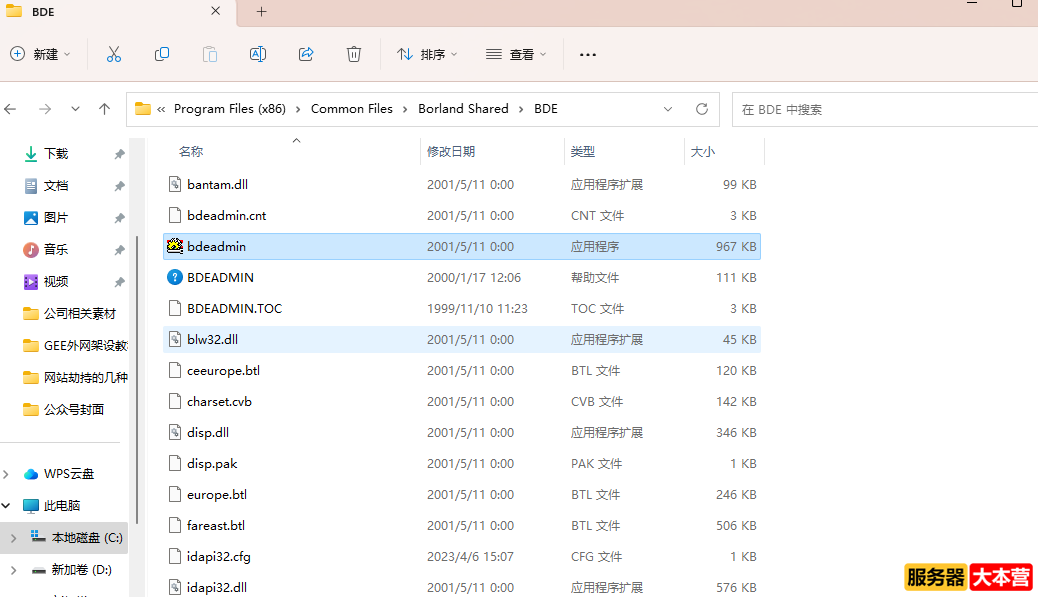Click the 在 BDE 中搜索 search box
Screen dimensions: 1038x602
click(885, 109)
